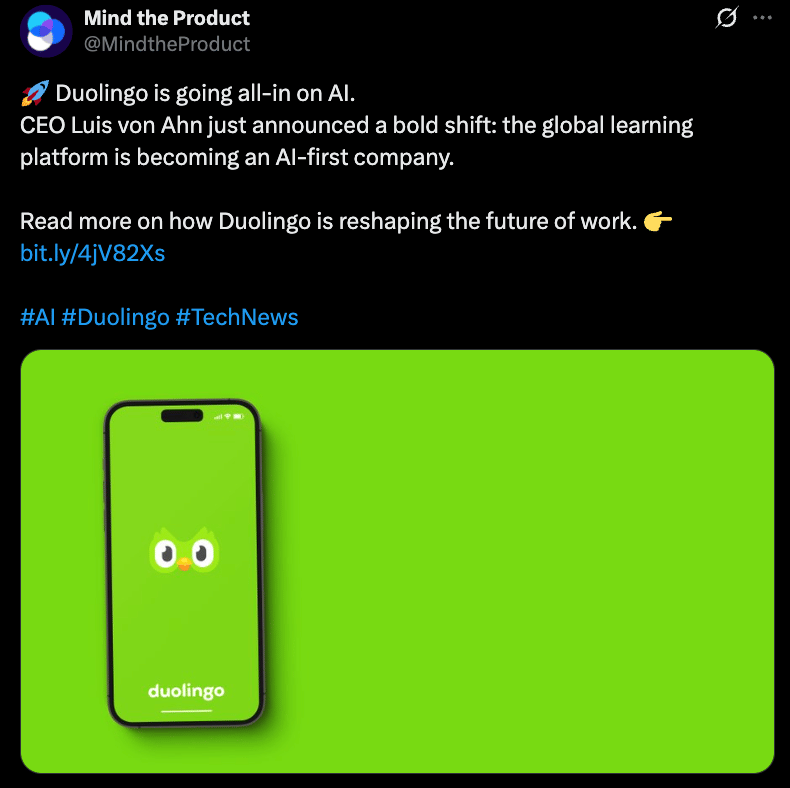The height and width of the screenshot is (788, 790).
Task: Open the three-dot more options menu
Action: (x=762, y=18)
